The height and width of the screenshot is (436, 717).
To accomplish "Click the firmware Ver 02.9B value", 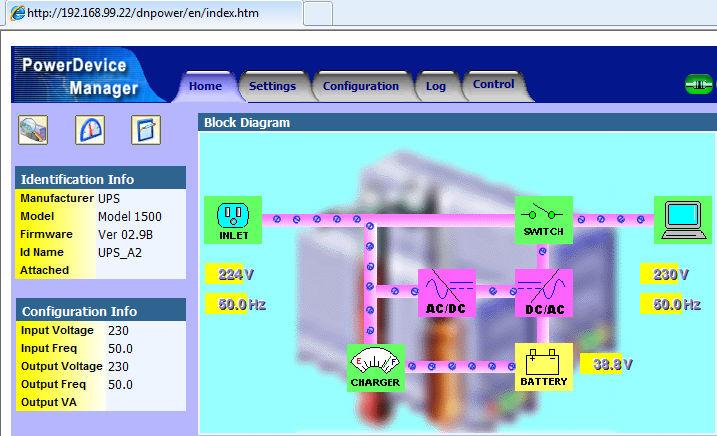I will tap(125, 235).
